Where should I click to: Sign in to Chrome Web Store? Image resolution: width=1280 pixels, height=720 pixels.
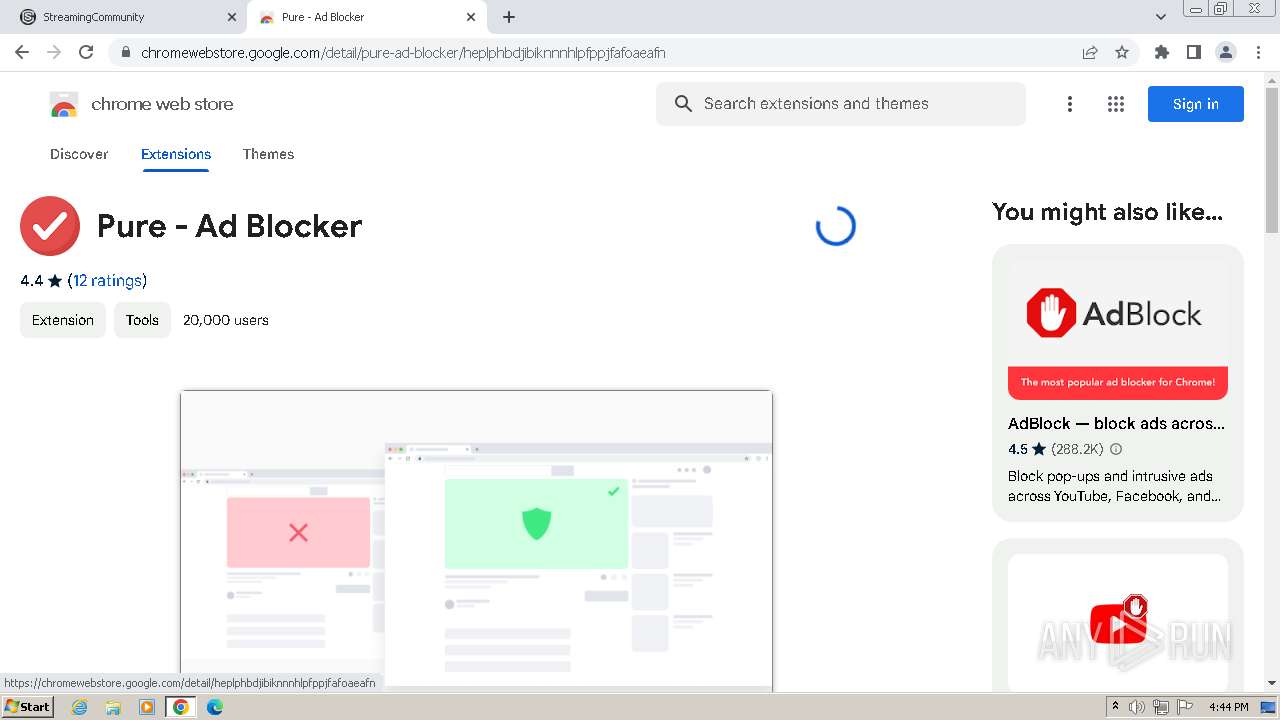[1195, 104]
